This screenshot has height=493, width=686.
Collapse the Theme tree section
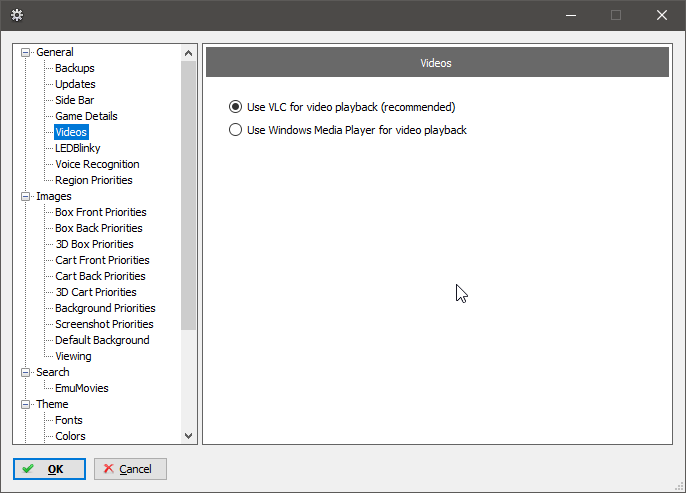coord(25,405)
